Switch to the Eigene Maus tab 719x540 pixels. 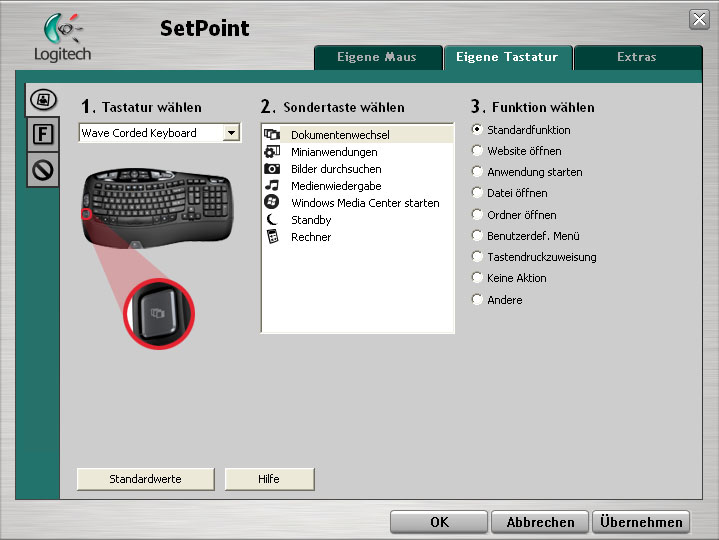click(x=377, y=57)
